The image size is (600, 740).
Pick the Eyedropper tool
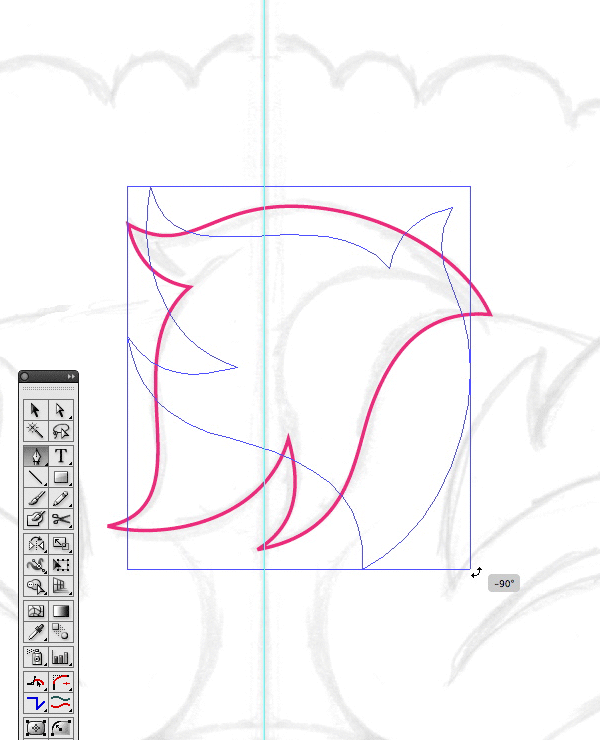(x=36, y=631)
